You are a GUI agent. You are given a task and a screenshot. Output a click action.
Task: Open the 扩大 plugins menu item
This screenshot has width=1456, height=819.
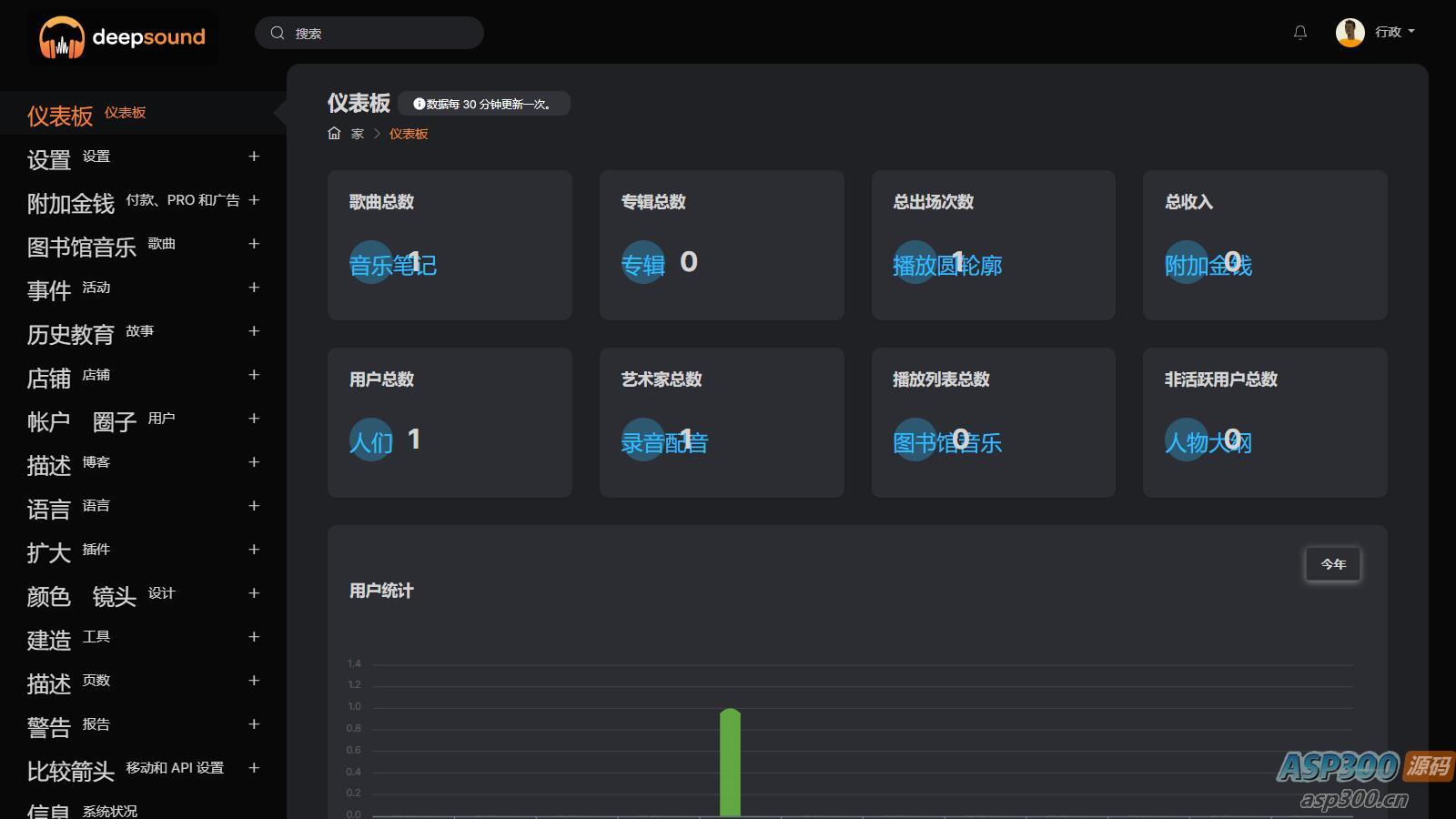point(49,552)
